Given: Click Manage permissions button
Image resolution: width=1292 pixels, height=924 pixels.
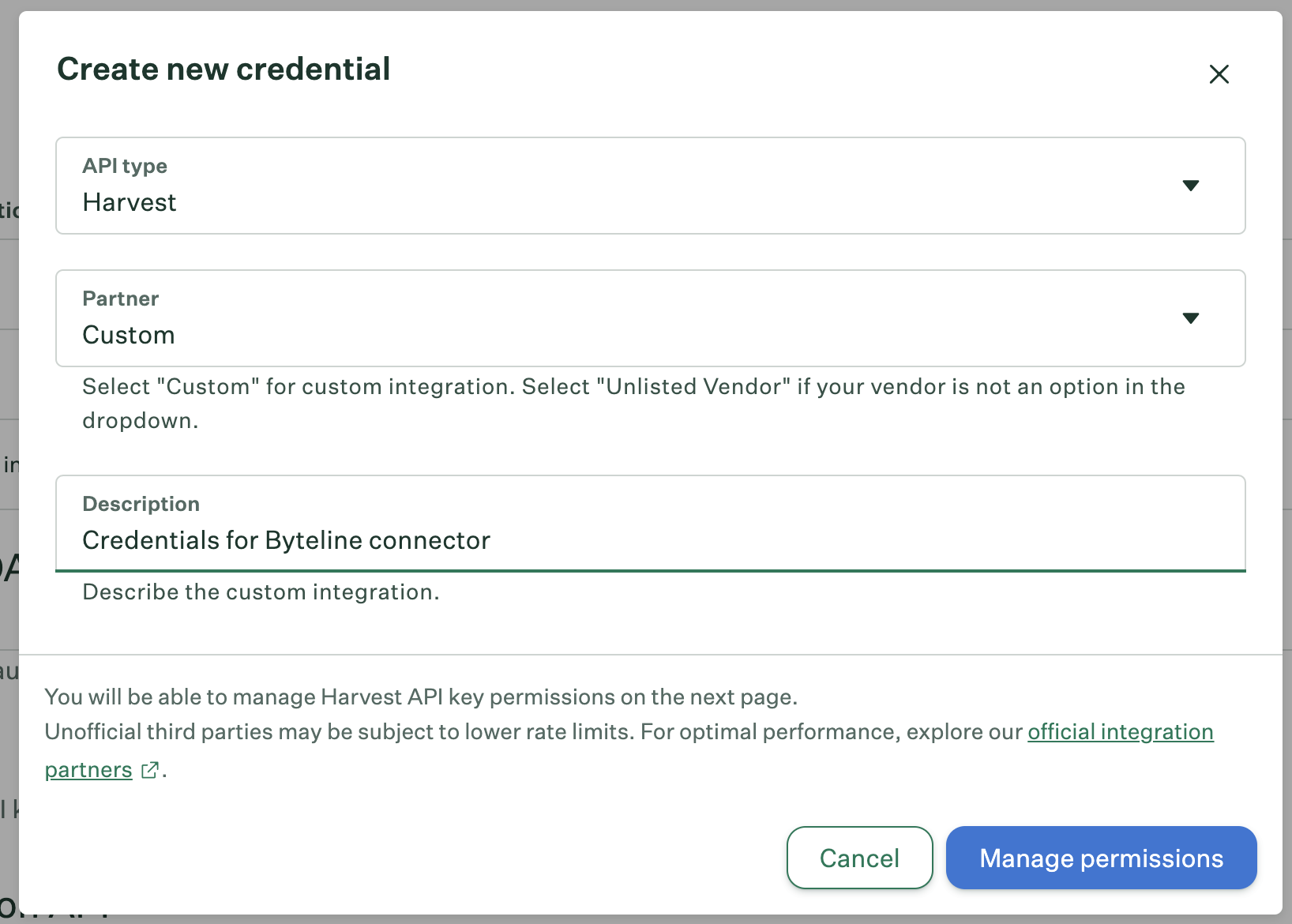Looking at the screenshot, I should (x=1101, y=858).
